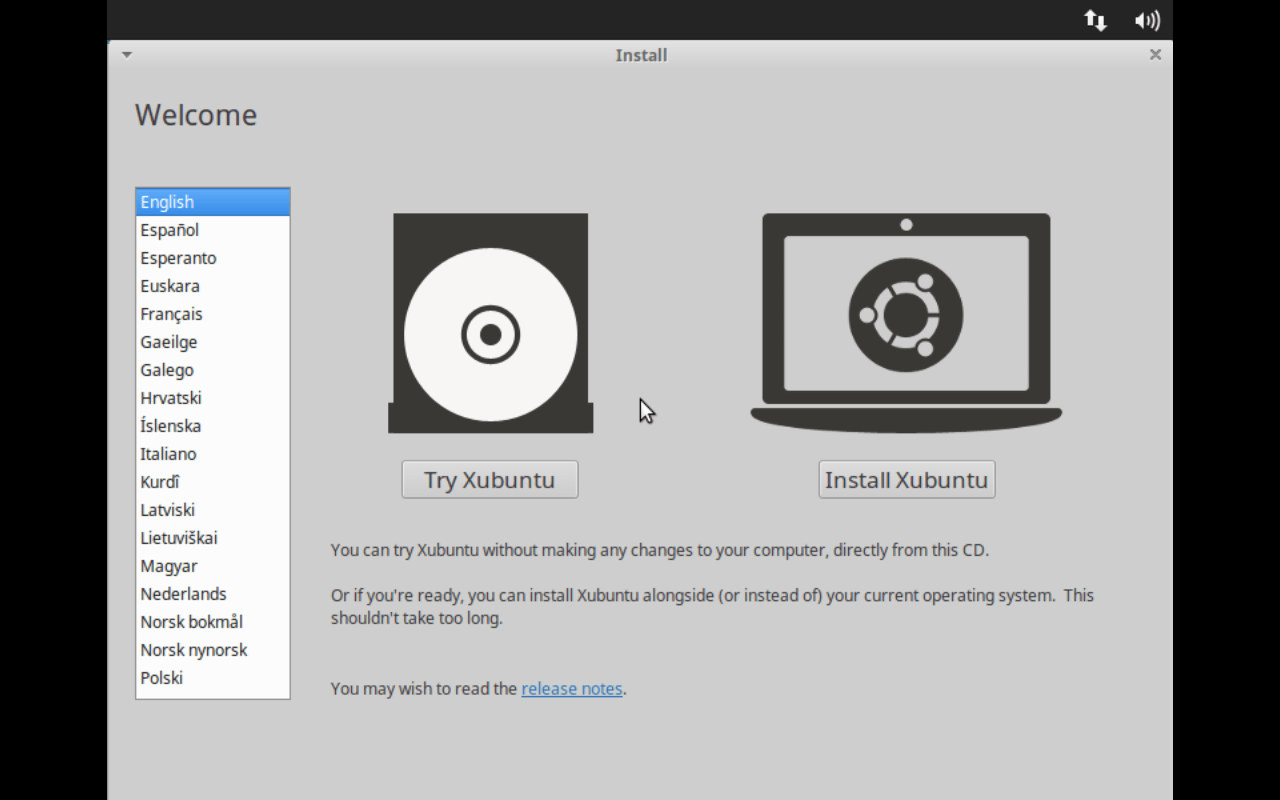Select Kurdî in the language list

point(213,482)
